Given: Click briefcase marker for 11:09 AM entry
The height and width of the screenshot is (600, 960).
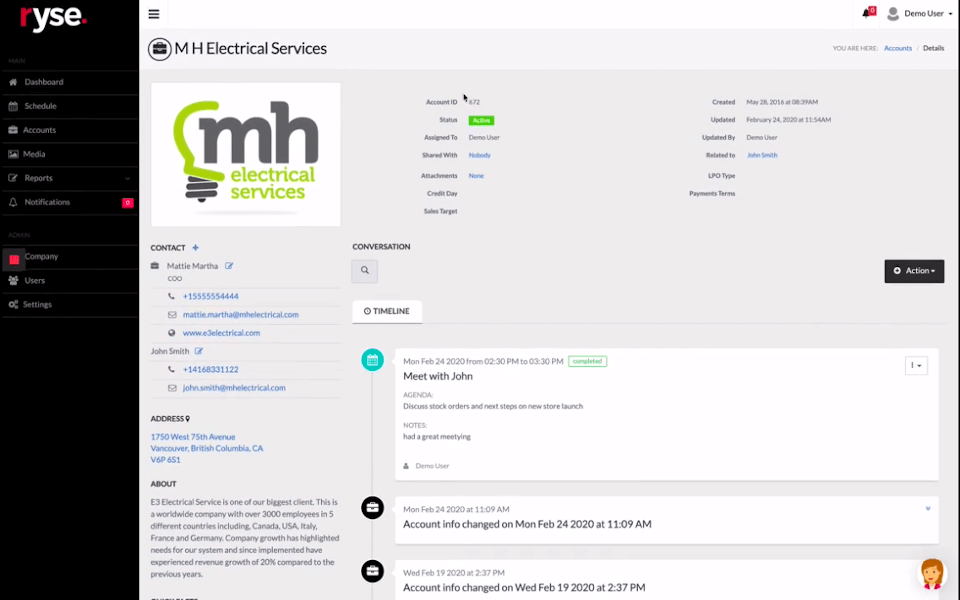Looking at the screenshot, I should (372, 508).
